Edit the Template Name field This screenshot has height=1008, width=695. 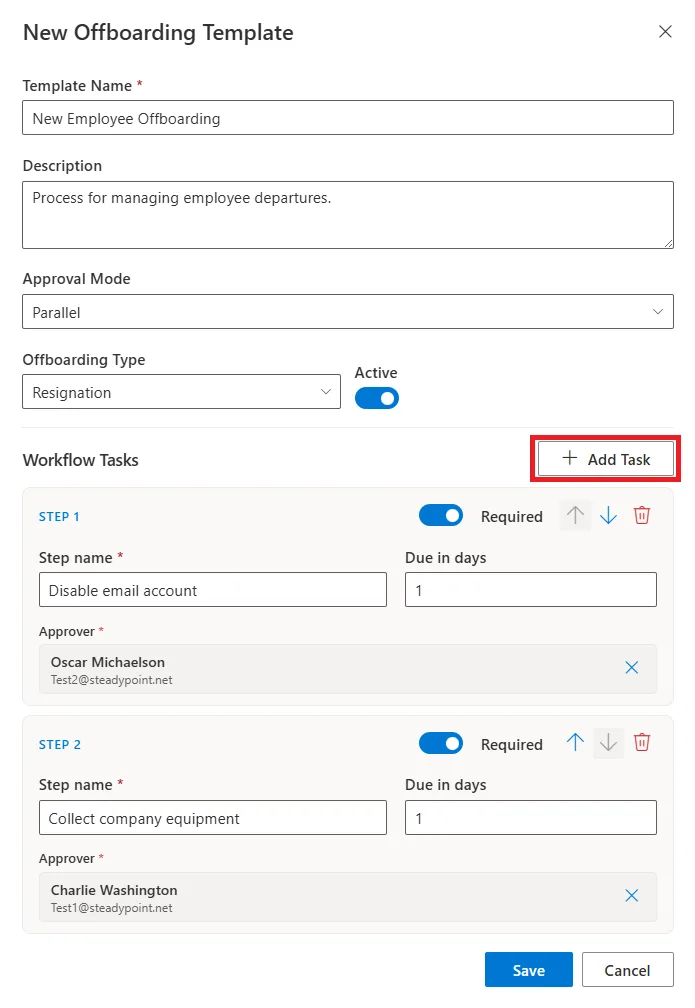(348, 118)
